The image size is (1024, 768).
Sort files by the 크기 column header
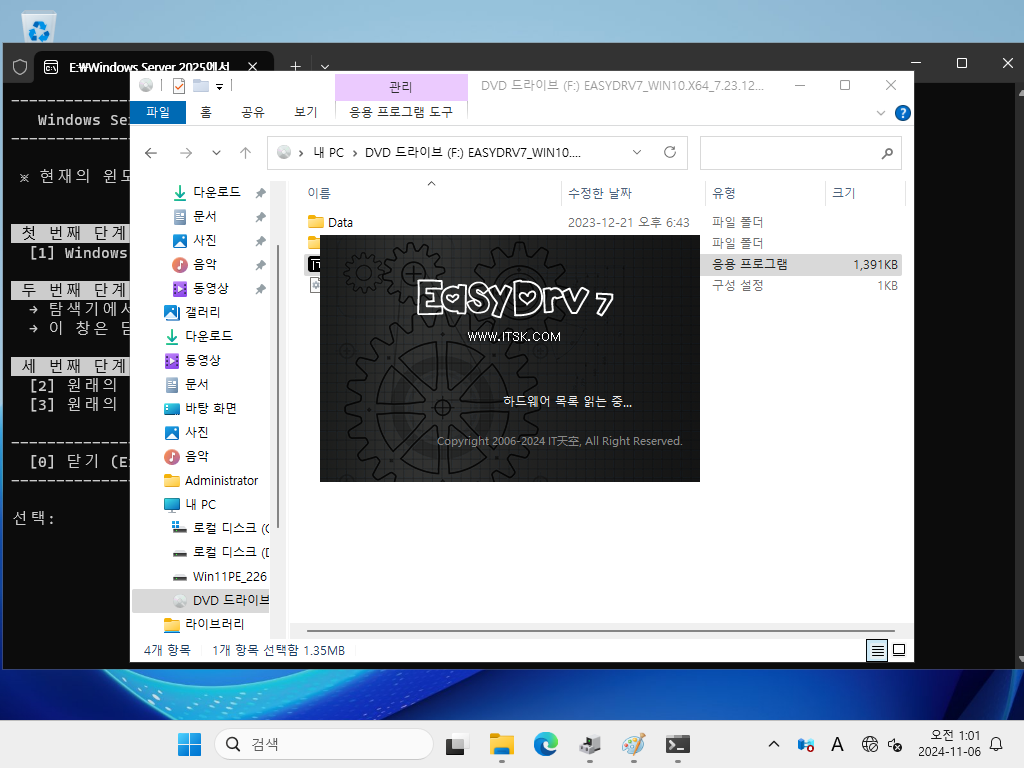[844, 193]
